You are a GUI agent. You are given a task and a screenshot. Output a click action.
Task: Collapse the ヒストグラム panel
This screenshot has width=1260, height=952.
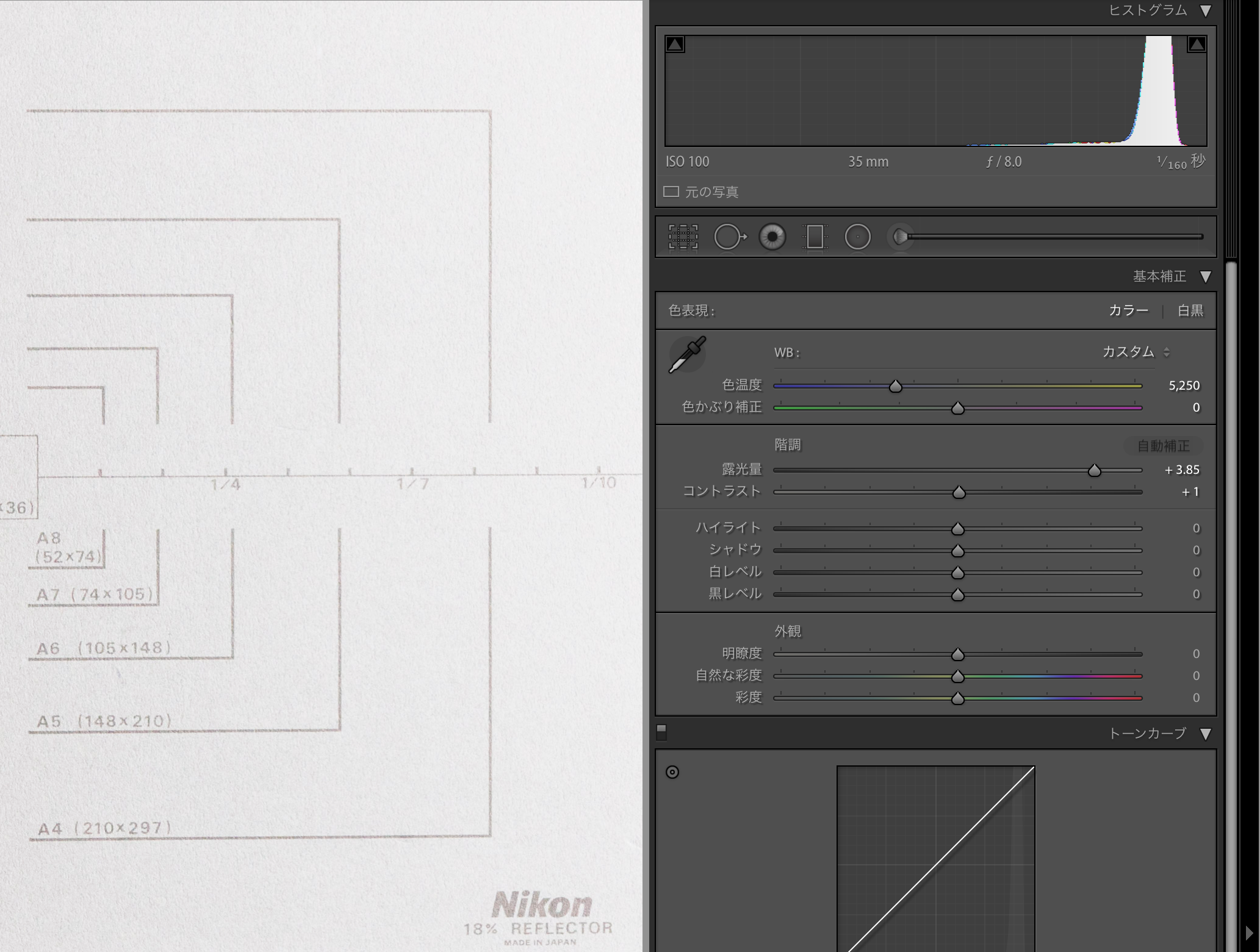click(1206, 11)
